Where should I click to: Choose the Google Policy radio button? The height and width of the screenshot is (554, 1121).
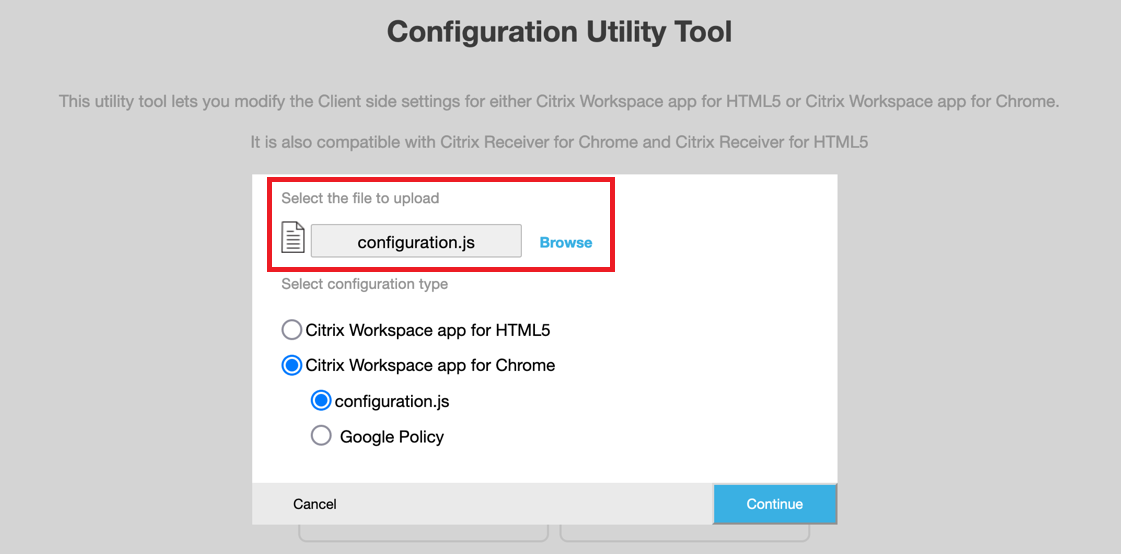click(x=321, y=436)
